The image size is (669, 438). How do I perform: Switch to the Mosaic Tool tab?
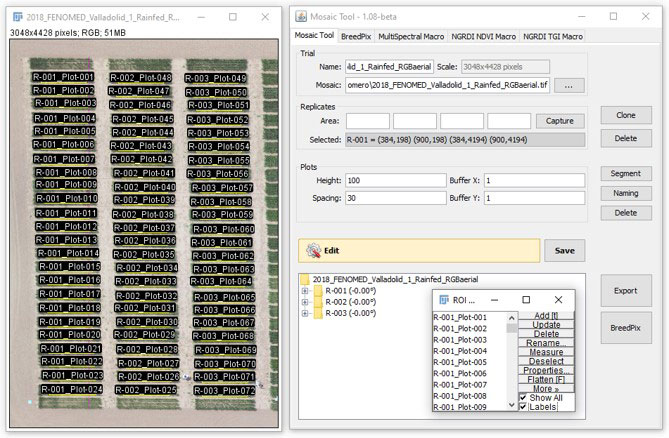coord(314,35)
